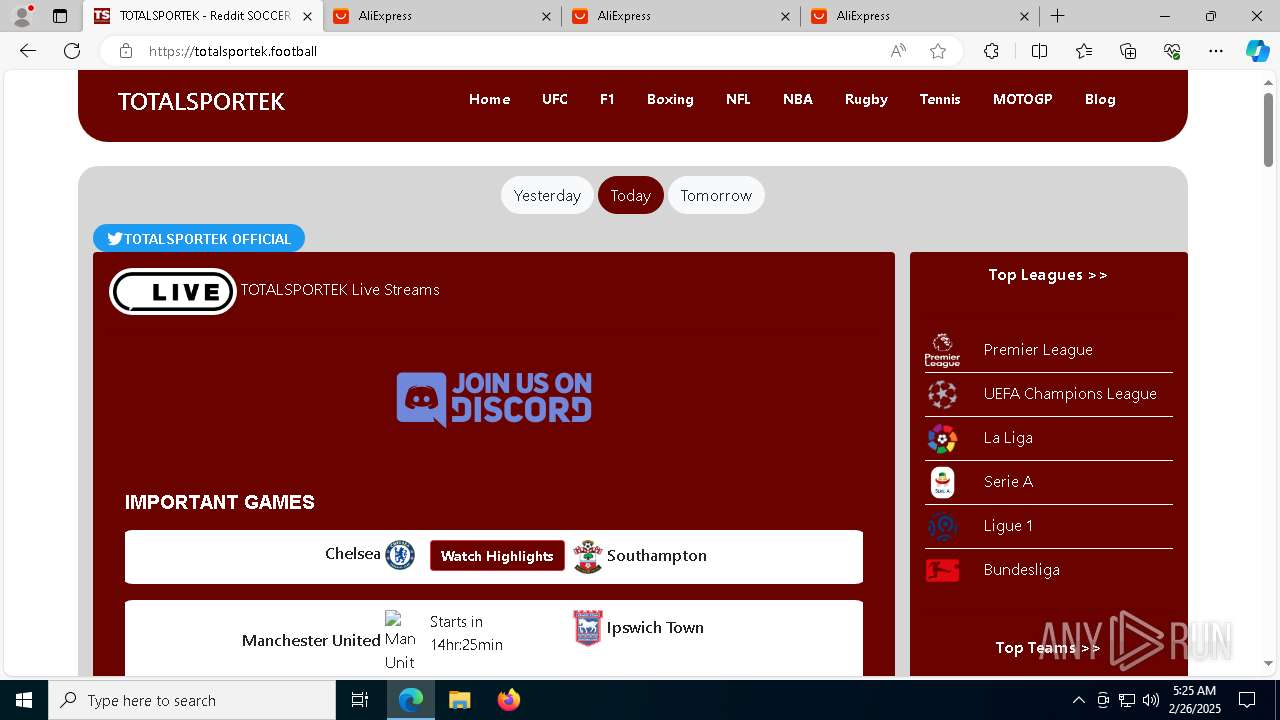Click broken Manchester United logo image
1280x720 pixels.
pos(400,641)
